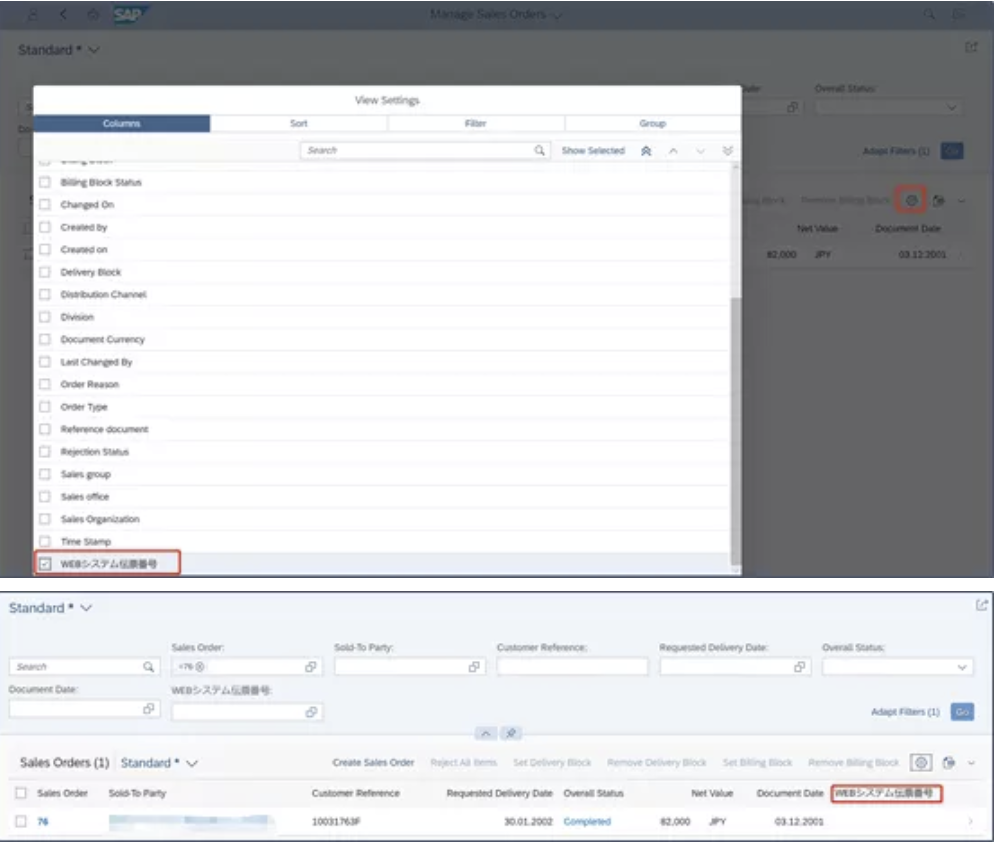Open Standard view dropdown beside Sales Orders (1)
The width and height of the screenshot is (1003, 842).
pos(159,763)
